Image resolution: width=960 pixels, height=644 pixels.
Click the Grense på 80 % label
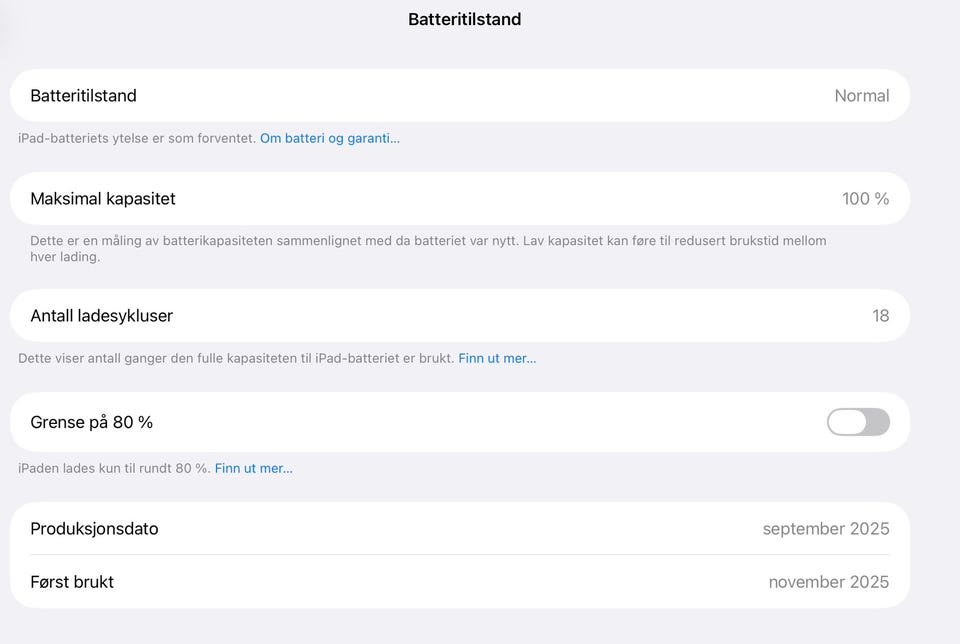[x=91, y=422]
